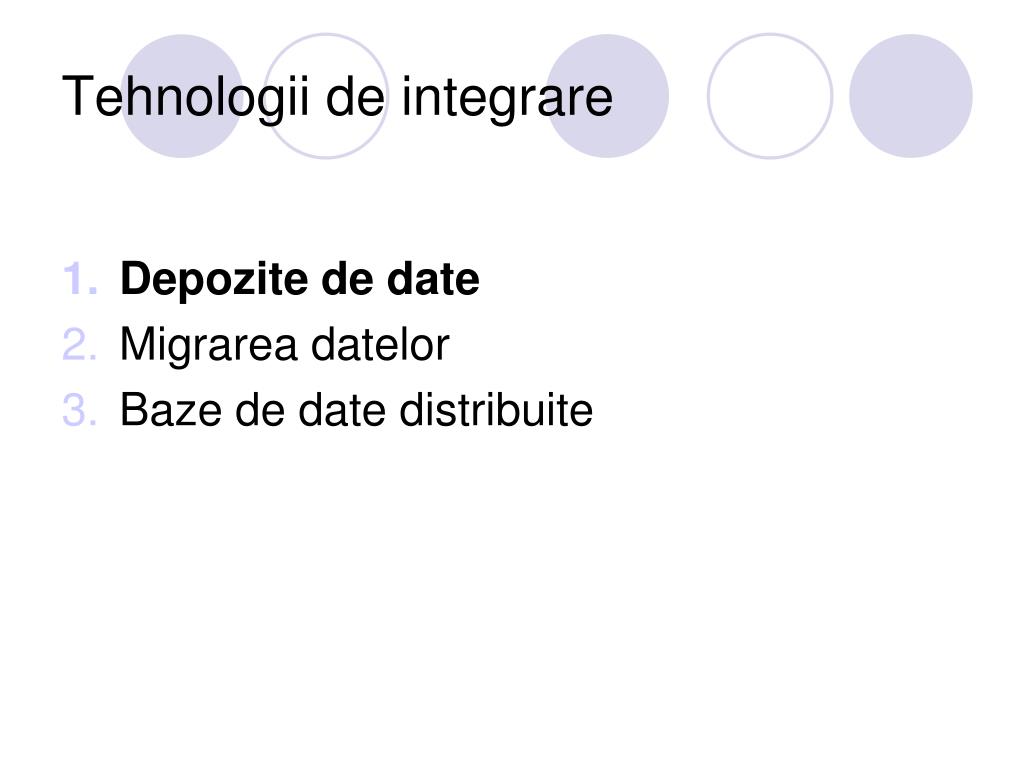1024x768 pixels.
Task: Click the list number "3."
Action: click(80, 410)
